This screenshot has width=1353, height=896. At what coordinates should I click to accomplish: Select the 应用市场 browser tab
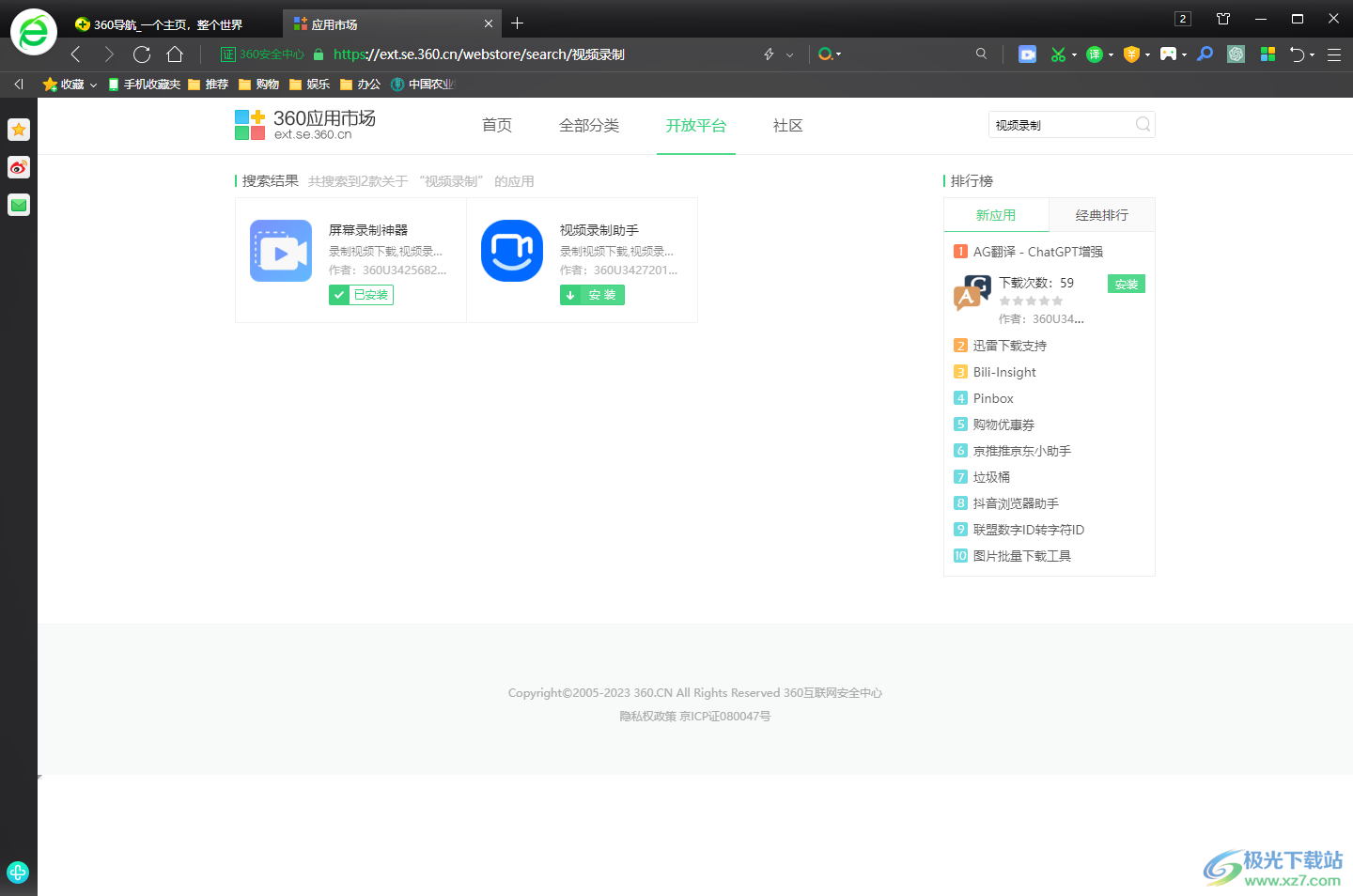[x=392, y=24]
